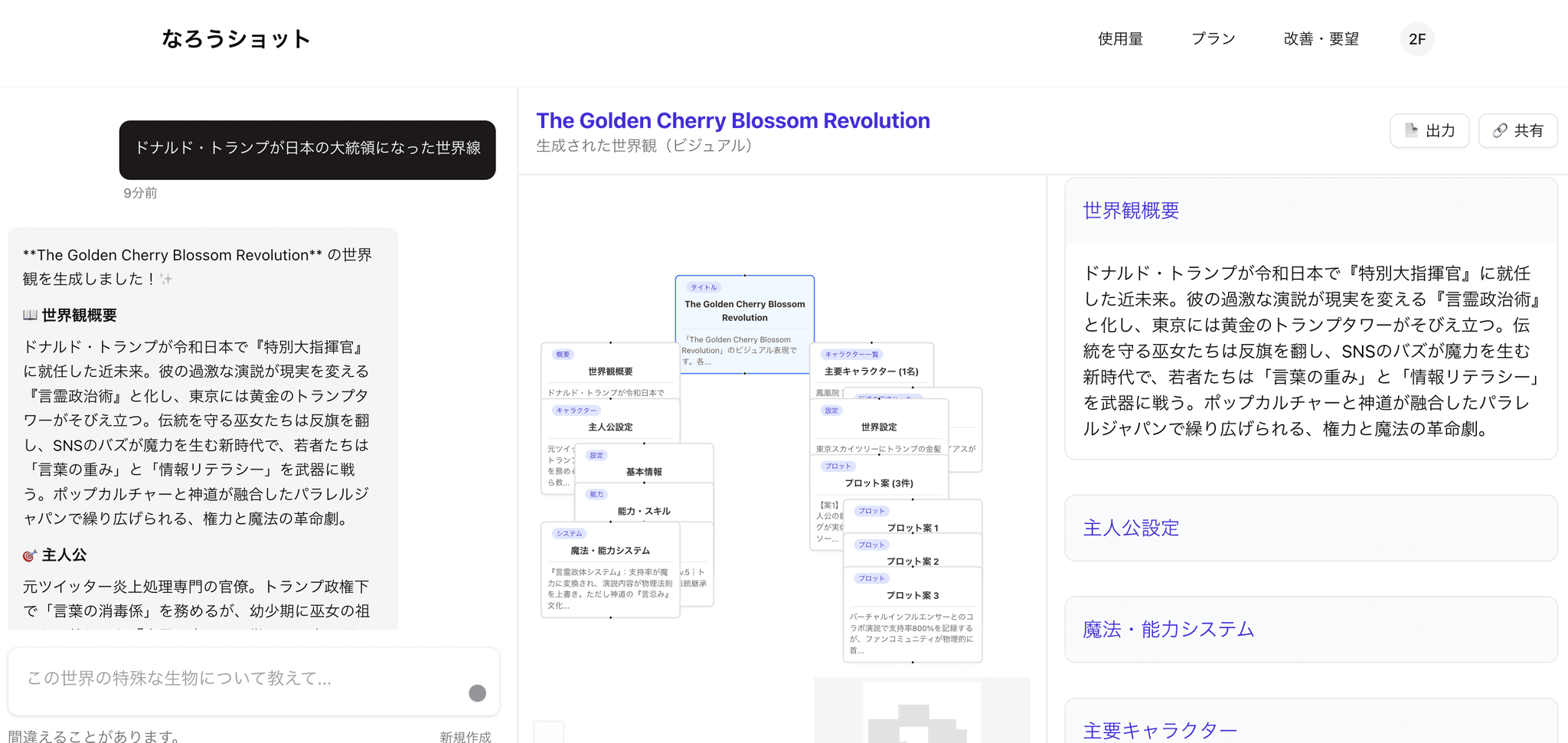Click the なろうショット logo
The height and width of the screenshot is (743, 1568).
[x=236, y=39]
